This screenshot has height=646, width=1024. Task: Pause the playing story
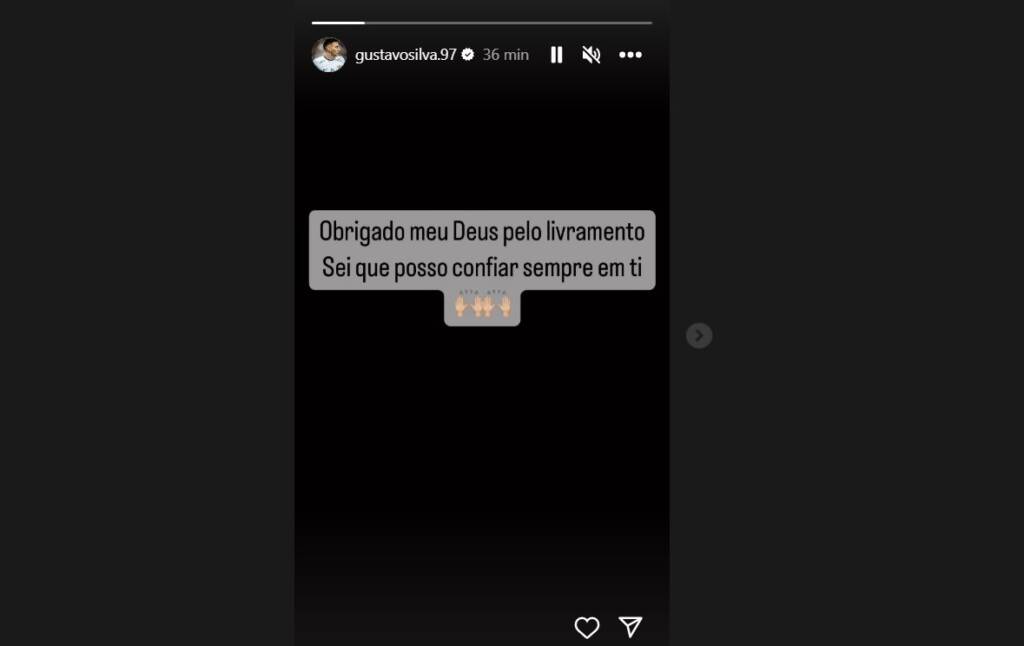pyautogui.click(x=556, y=55)
